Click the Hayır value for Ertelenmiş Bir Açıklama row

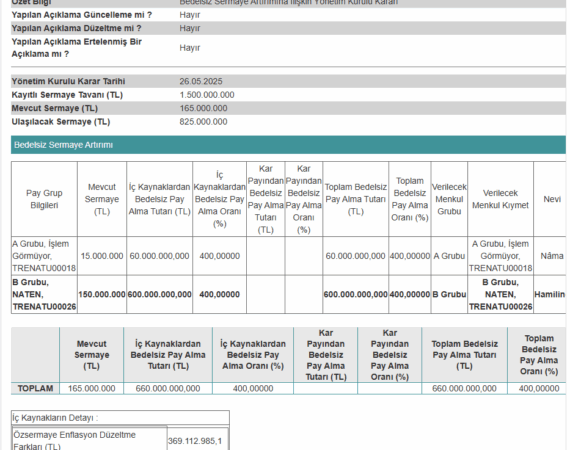[190, 48]
